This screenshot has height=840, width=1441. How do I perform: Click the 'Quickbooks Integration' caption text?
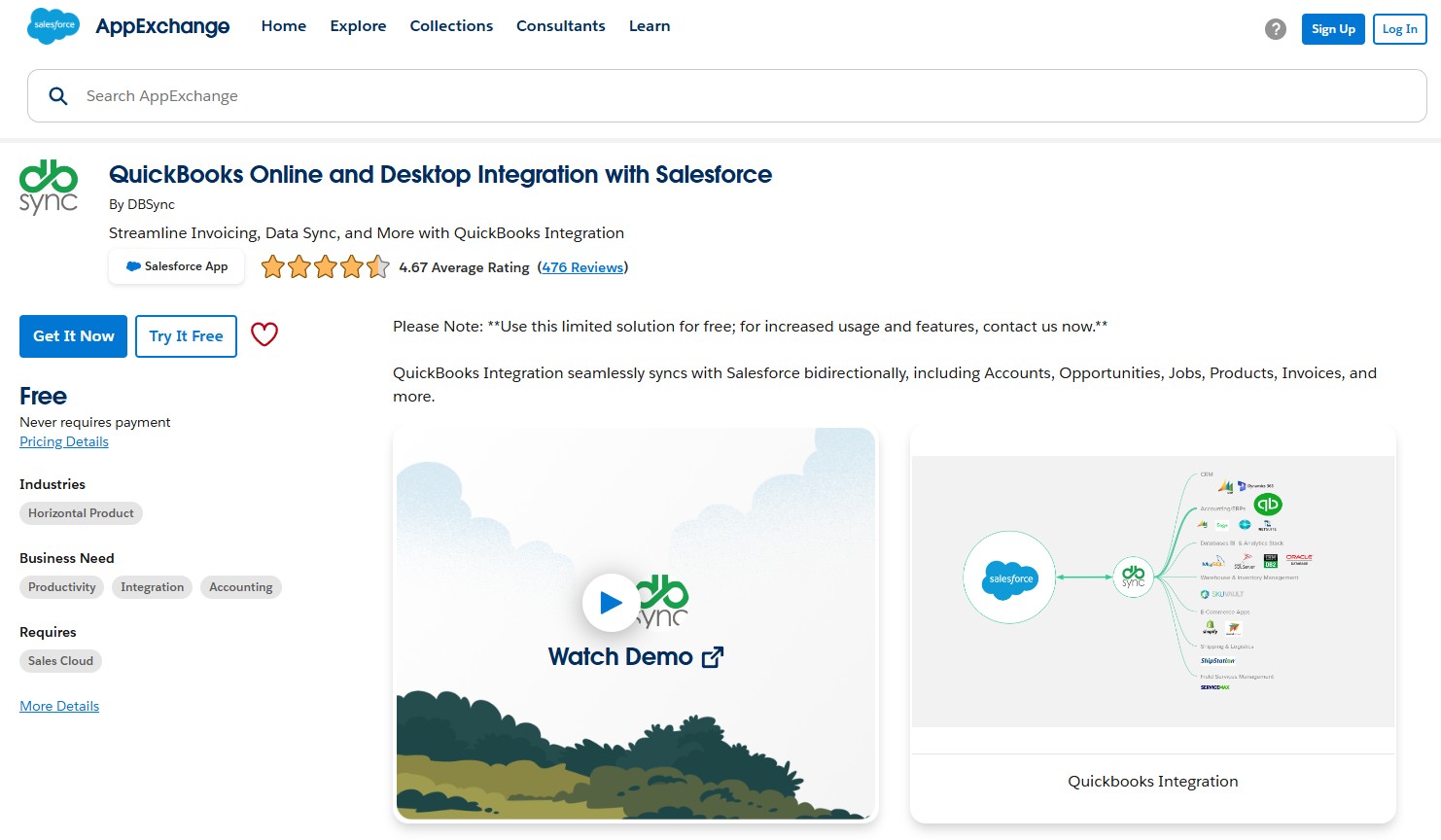pyautogui.click(x=1153, y=782)
